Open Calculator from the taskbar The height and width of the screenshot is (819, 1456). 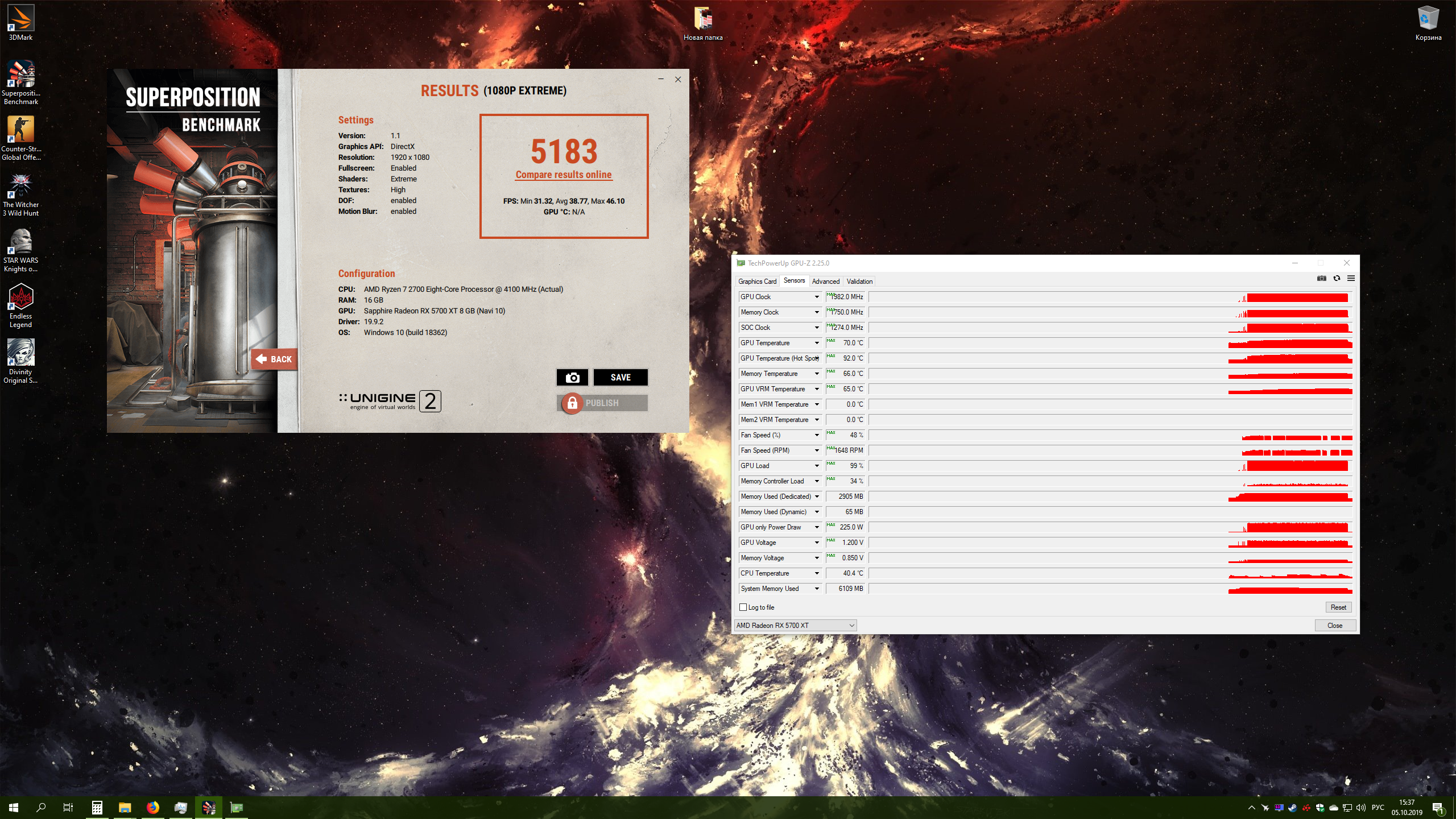coord(97,807)
